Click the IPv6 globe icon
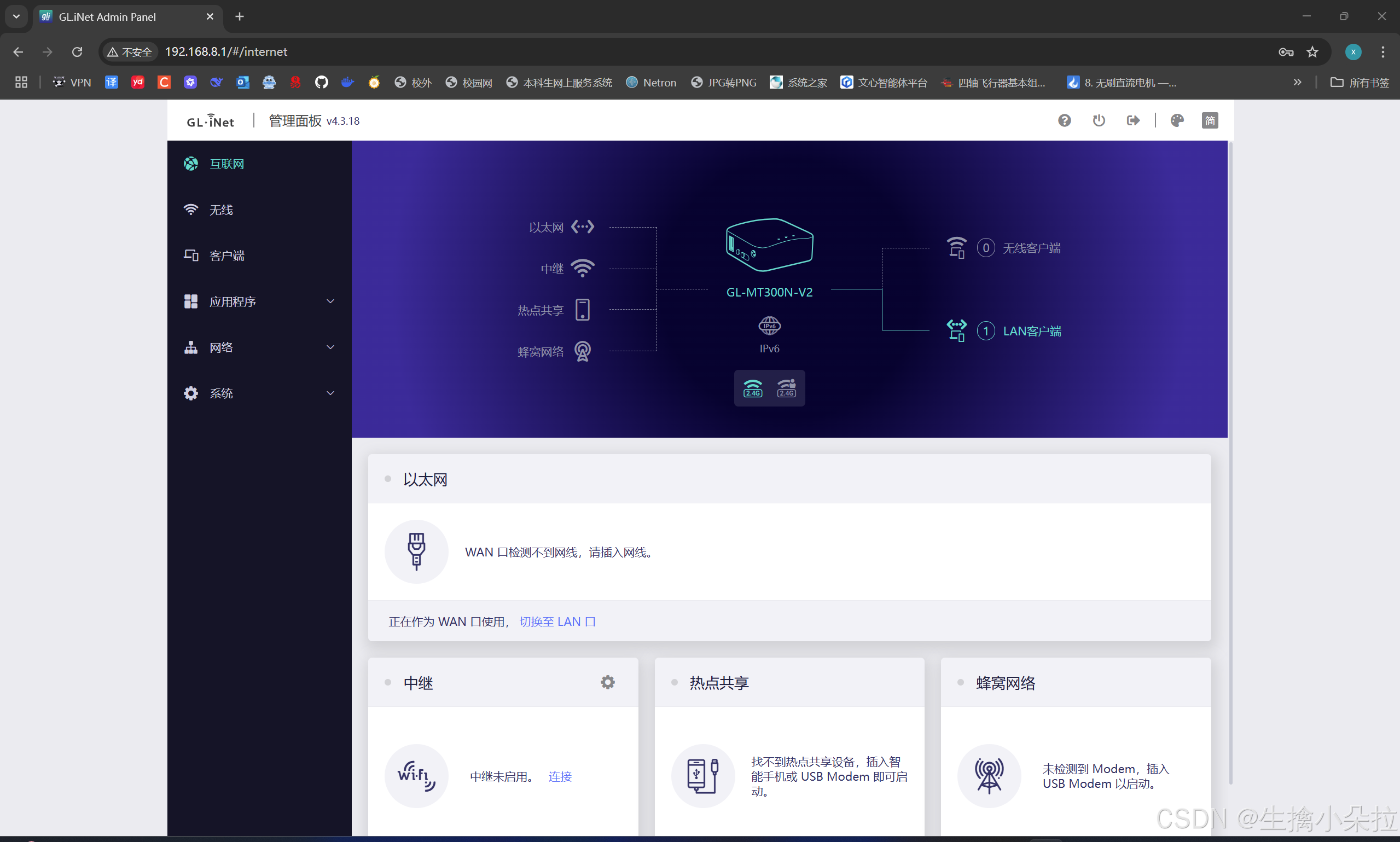Image resolution: width=1400 pixels, height=842 pixels. 769,326
